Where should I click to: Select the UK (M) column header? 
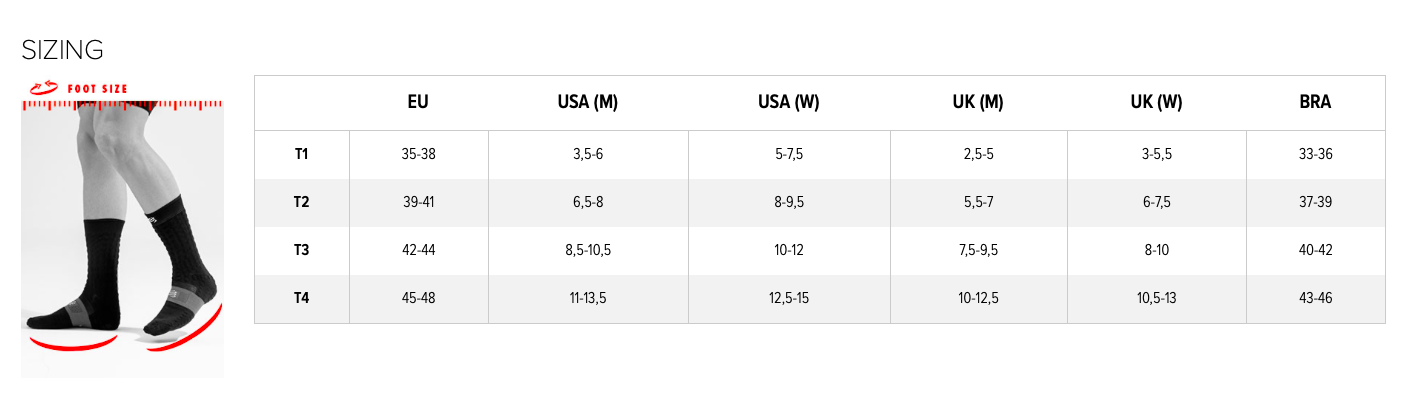click(x=978, y=102)
